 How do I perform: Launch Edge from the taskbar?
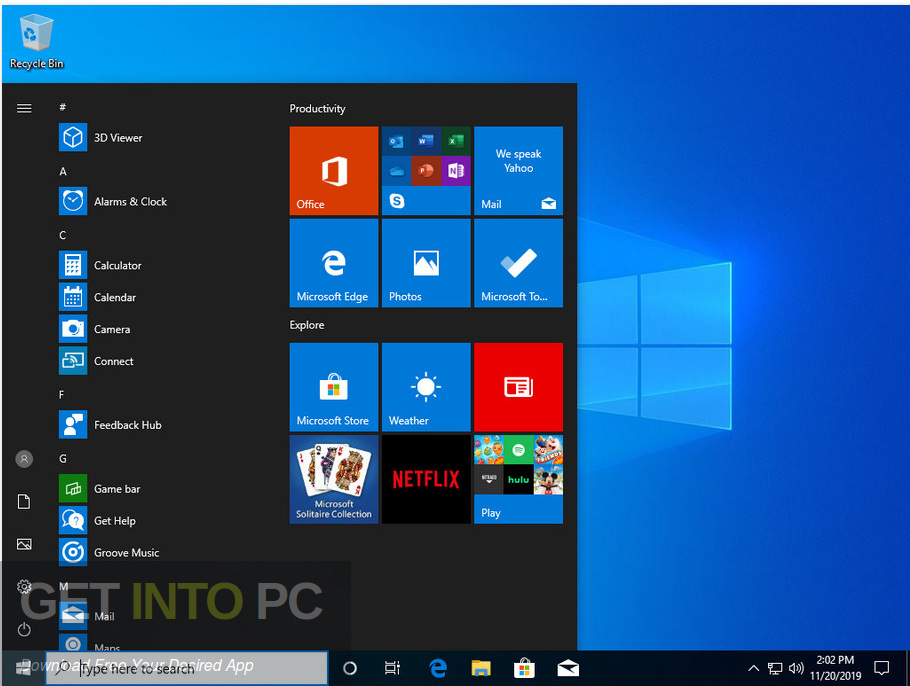click(438, 668)
